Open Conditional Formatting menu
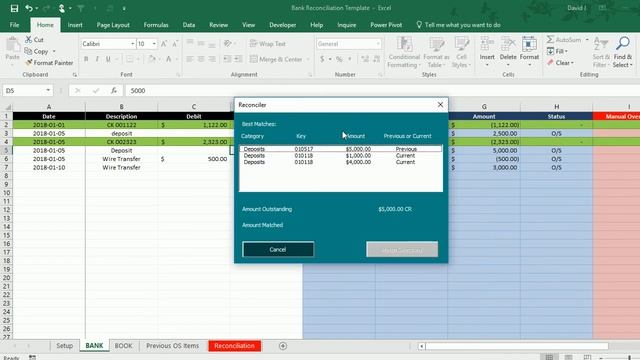 pyautogui.click(x=404, y=52)
